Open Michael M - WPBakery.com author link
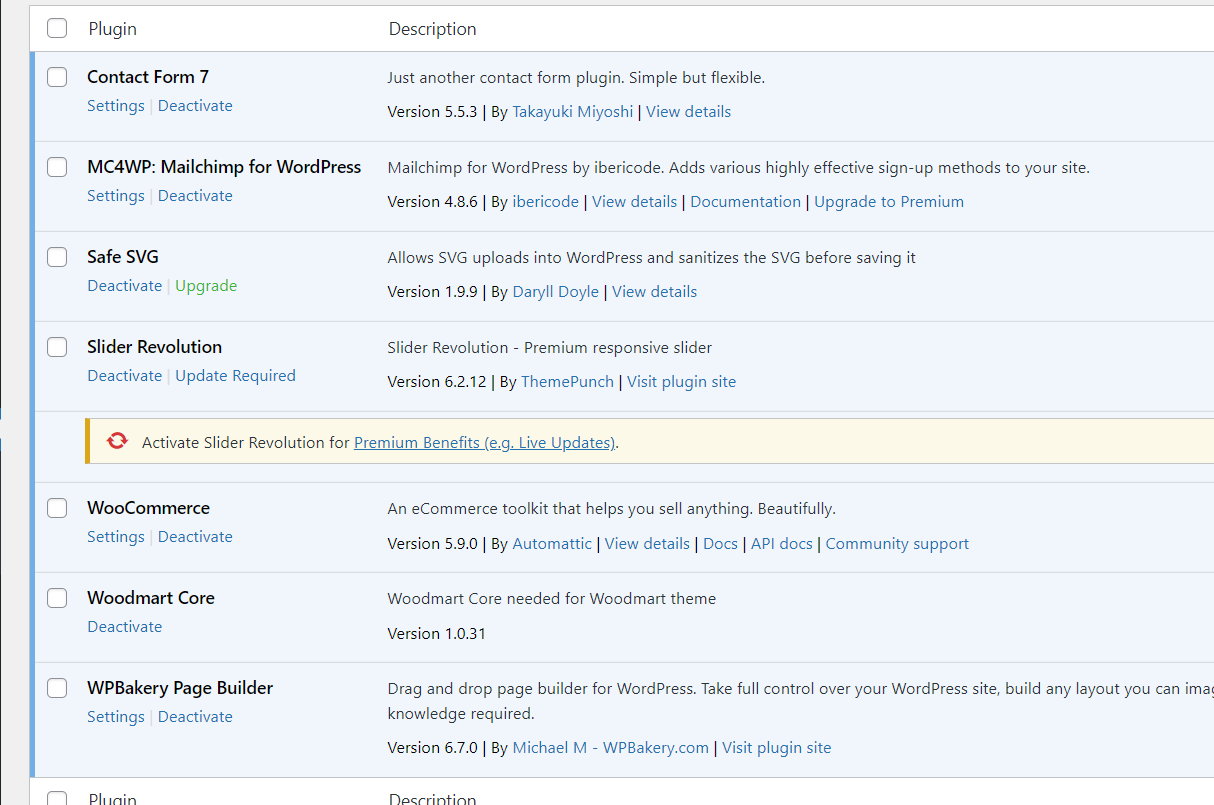The height and width of the screenshot is (805, 1214). [611, 748]
